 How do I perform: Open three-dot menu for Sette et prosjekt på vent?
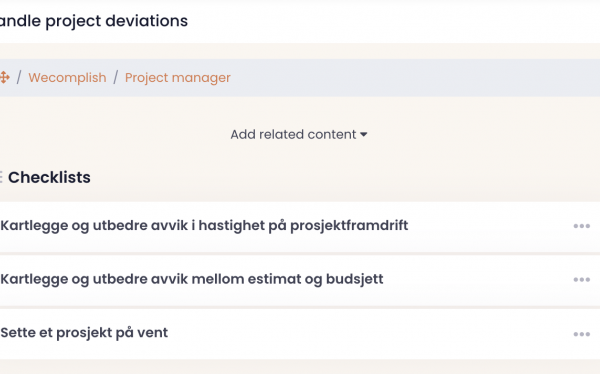tap(581, 334)
